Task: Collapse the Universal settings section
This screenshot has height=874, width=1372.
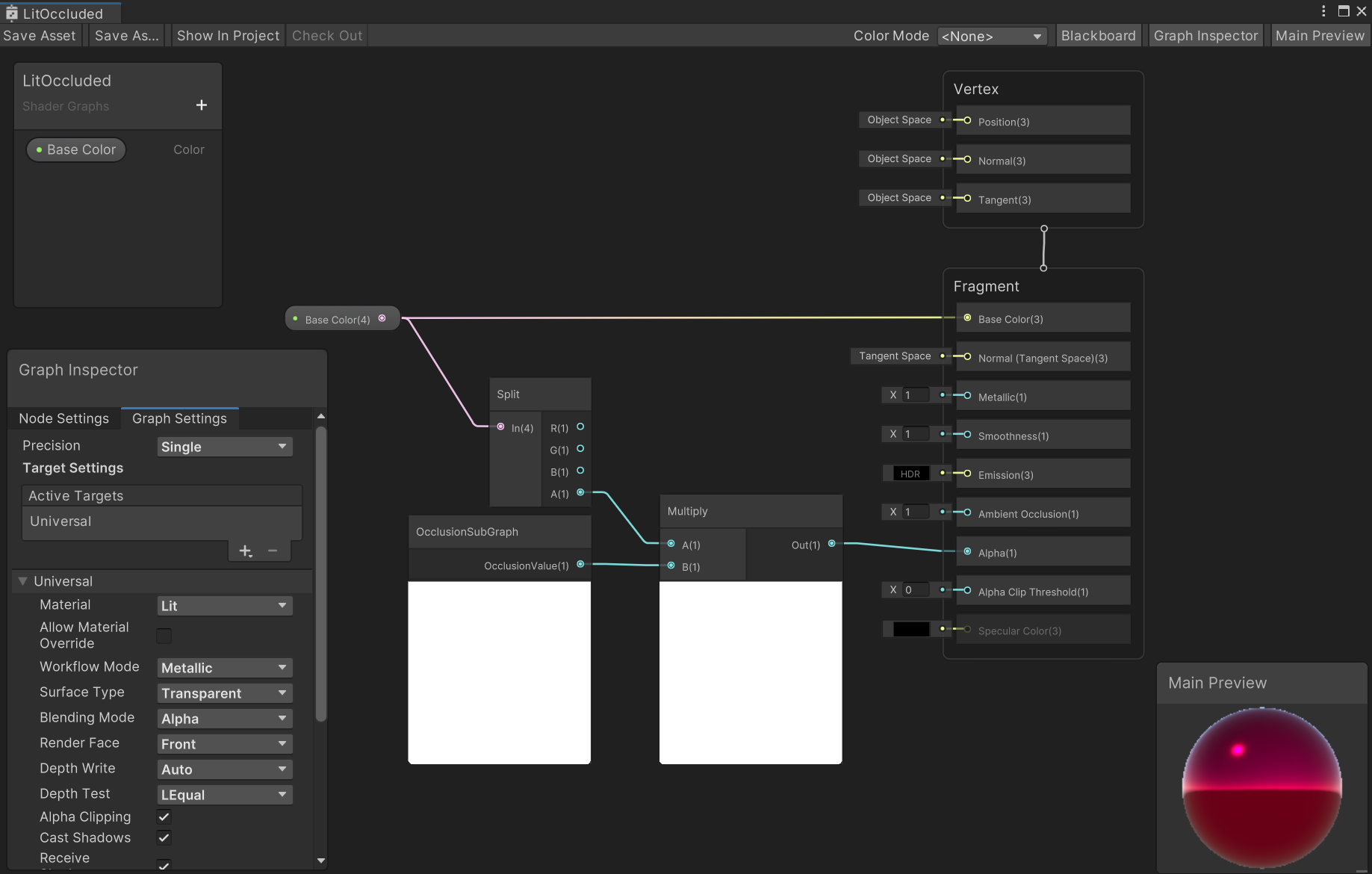Action: pos(22,581)
